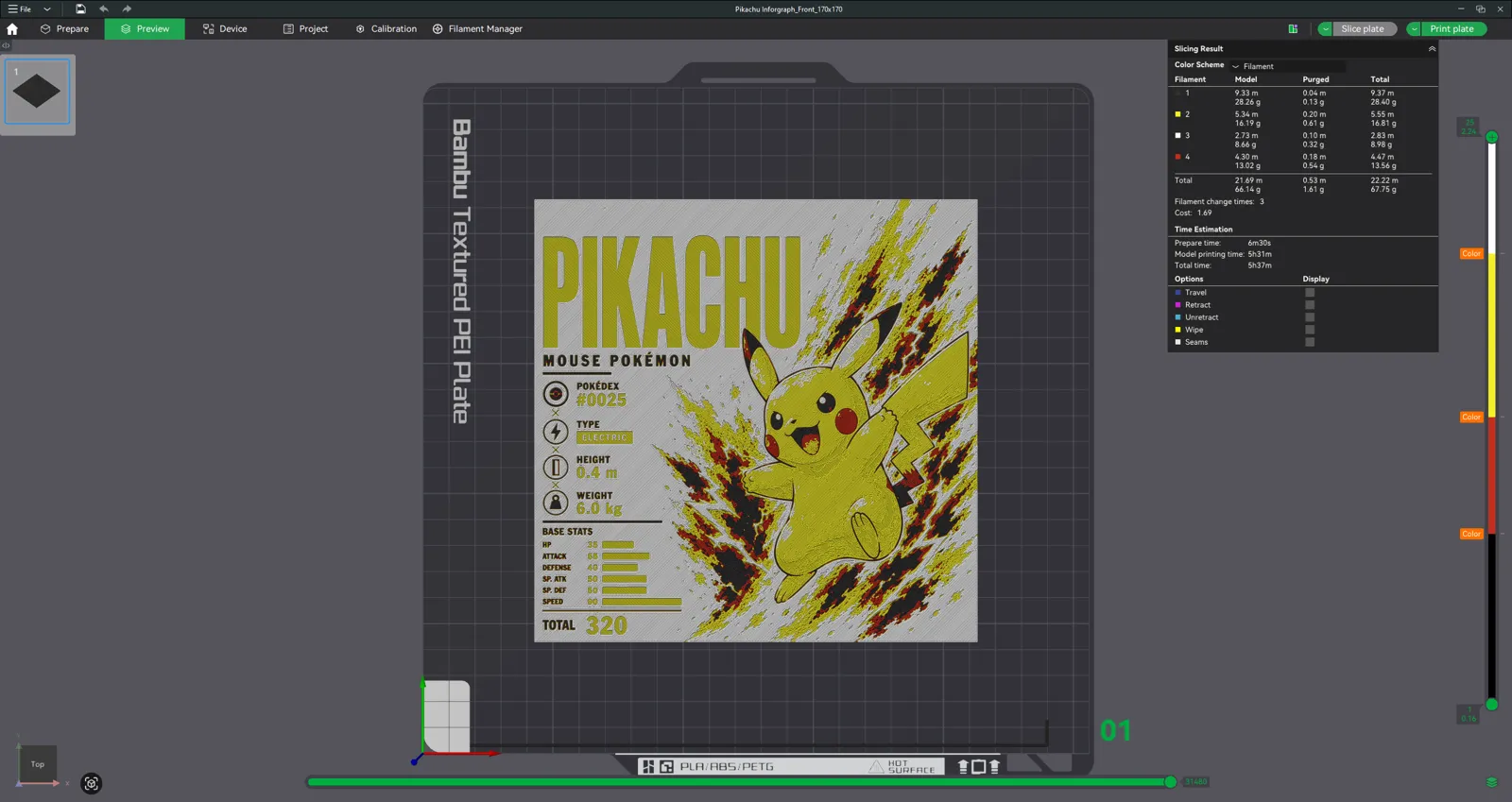This screenshot has width=1512, height=802.
Task: Click the bottom layer slider handle
Action: pos(1492,704)
